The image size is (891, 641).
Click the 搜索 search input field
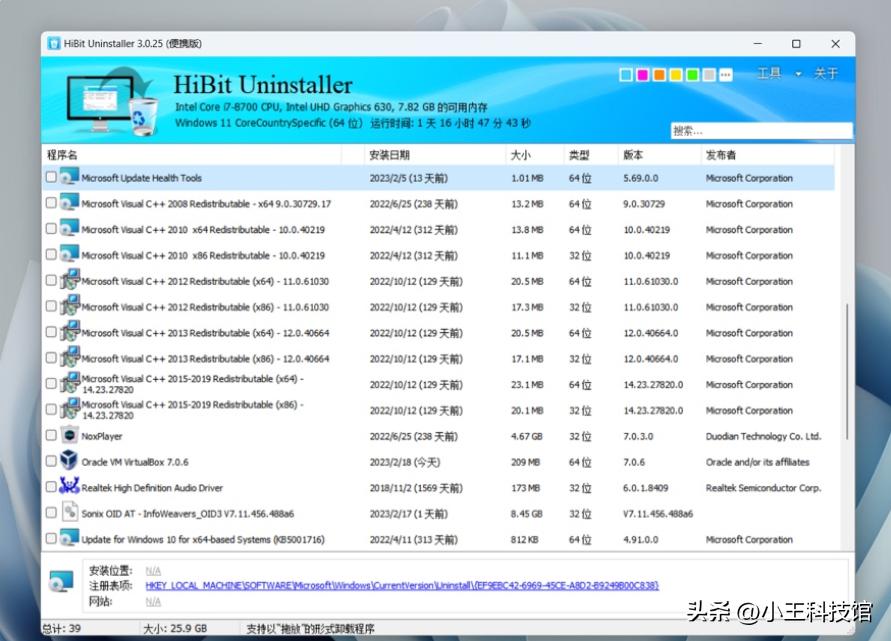click(763, 130)
